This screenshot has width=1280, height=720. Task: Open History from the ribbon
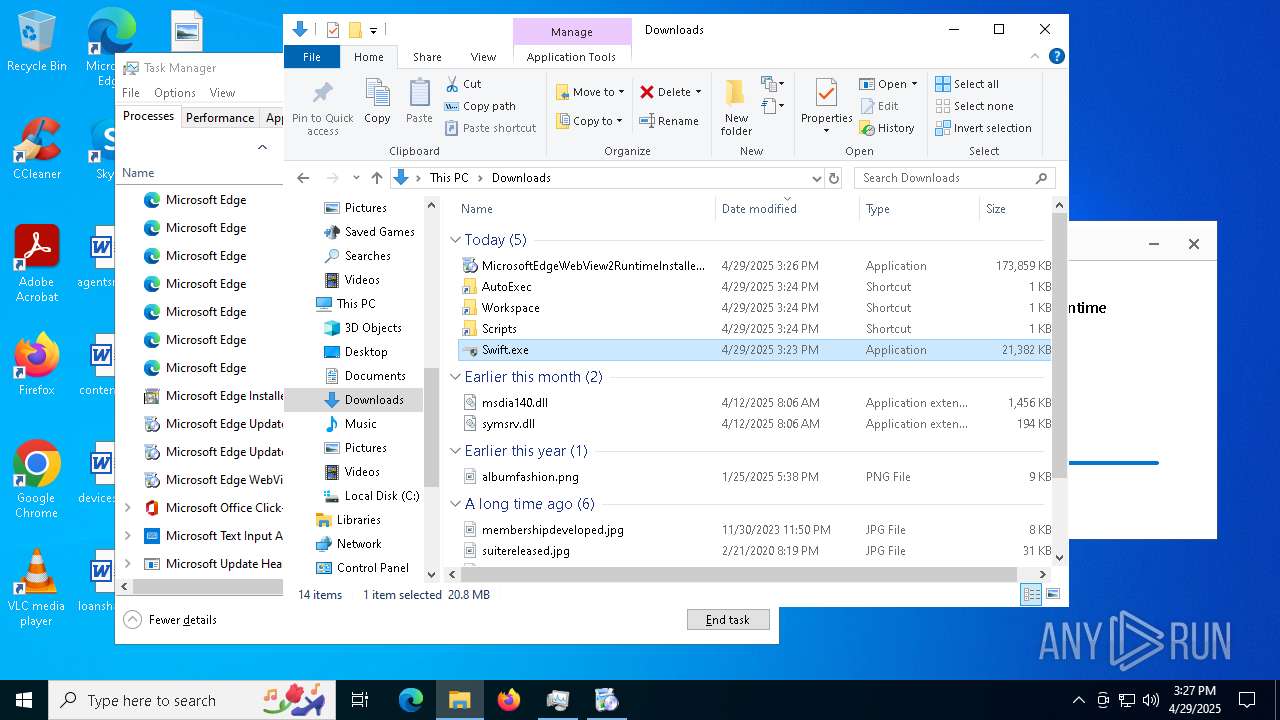click(x=887, y=128)
